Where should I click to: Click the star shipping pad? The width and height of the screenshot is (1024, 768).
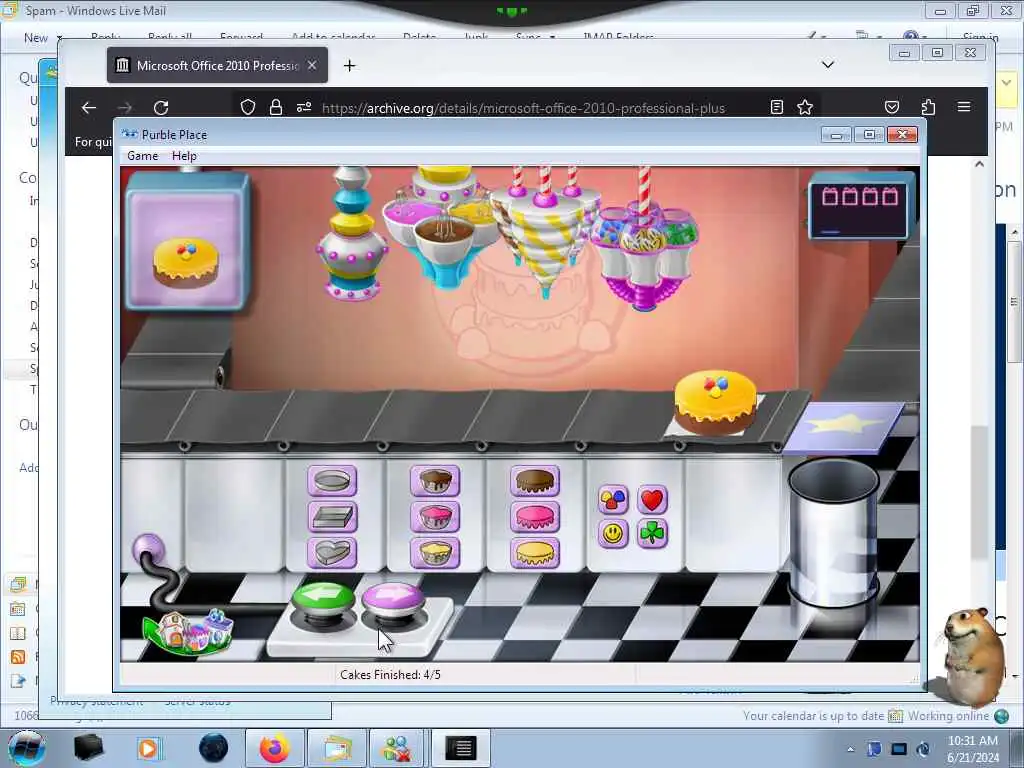tap(844, 428)
